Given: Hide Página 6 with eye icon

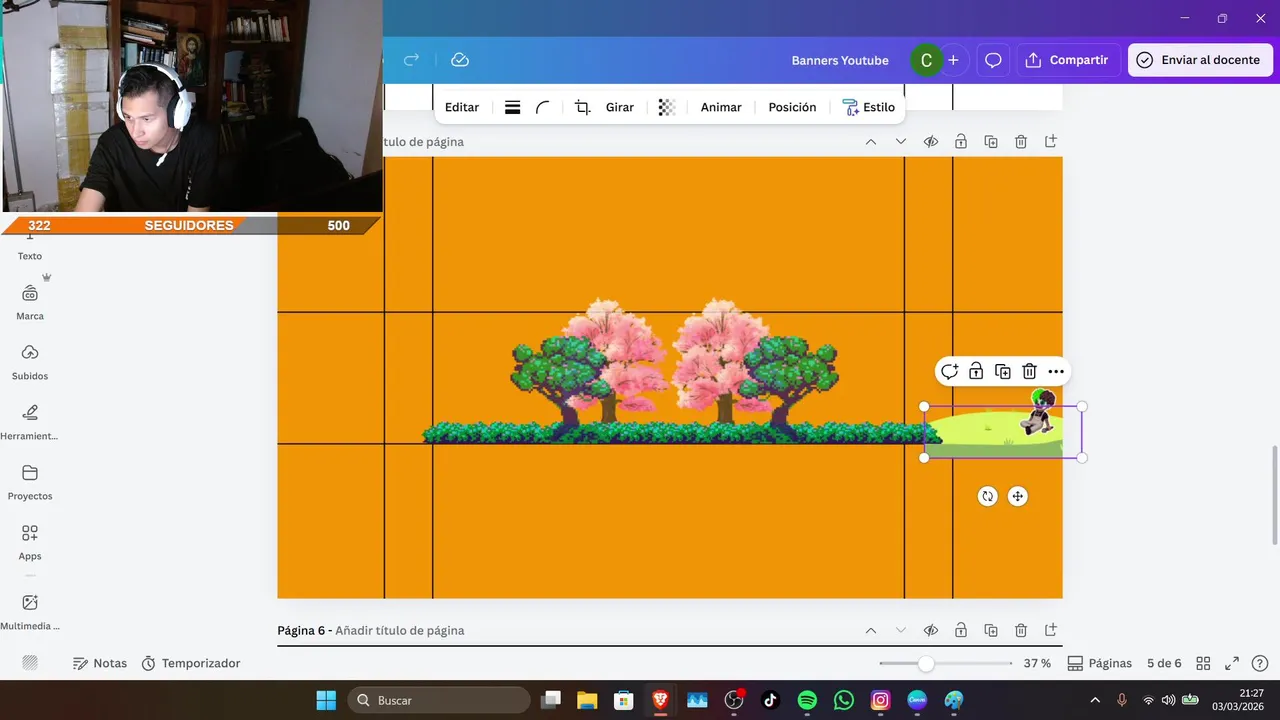Looking at the screenshot, I should [931, 631].
